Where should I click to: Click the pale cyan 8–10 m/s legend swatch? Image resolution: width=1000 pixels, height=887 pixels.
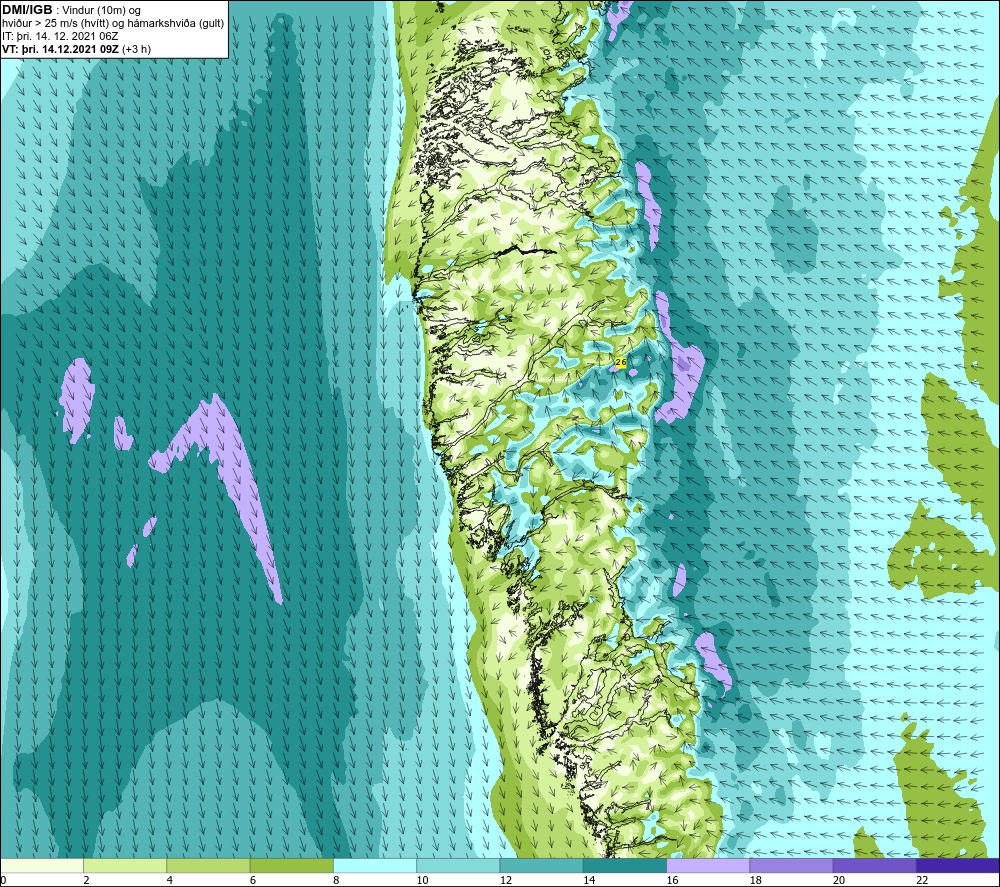coord(375,866)
